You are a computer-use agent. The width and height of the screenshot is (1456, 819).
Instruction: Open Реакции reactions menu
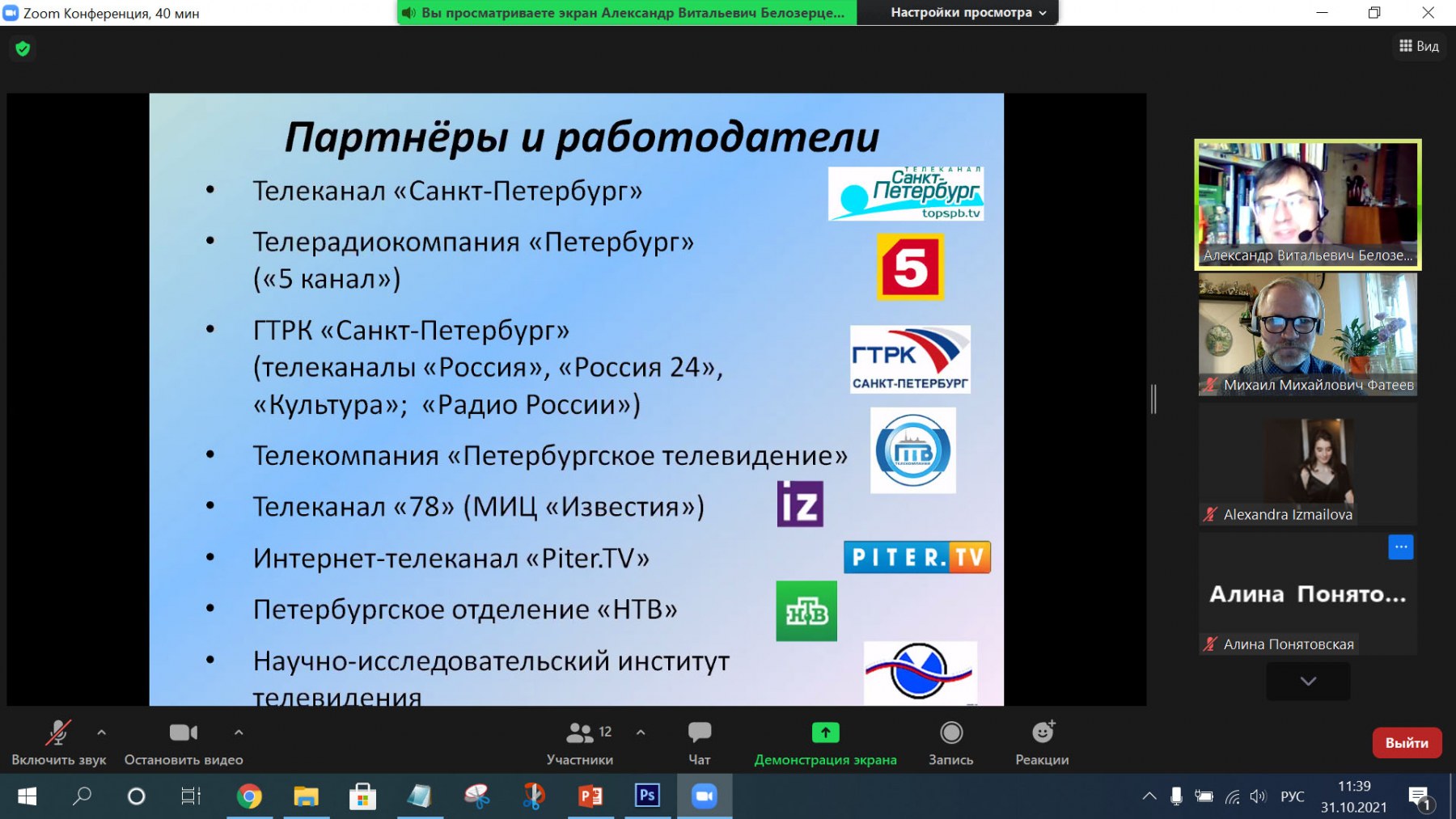click(x=1043, y=744)
